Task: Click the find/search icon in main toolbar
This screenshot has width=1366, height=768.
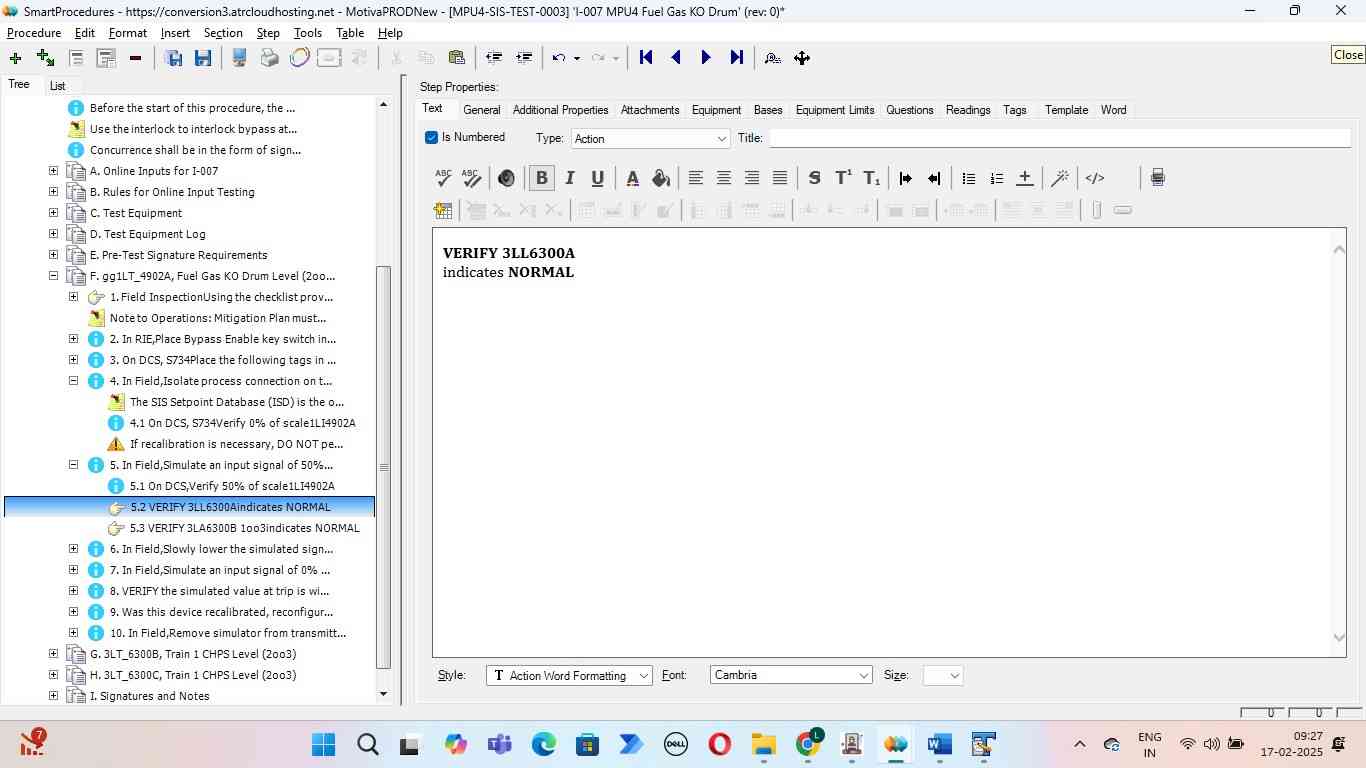Action: [772, 58]
